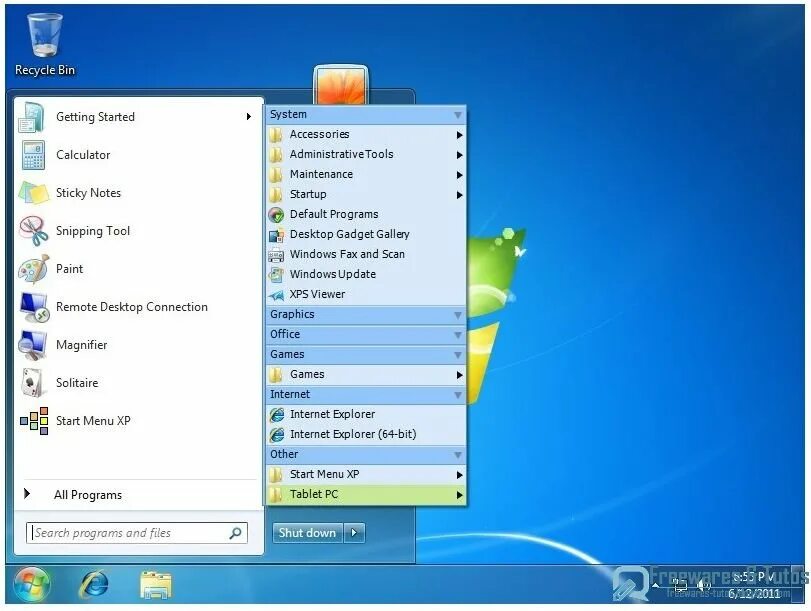Image resolution: width=811 pixels, height=611 pixels.
Task: Open Windows Update icon
Action: pyautogui.click(x=277, y=275)
